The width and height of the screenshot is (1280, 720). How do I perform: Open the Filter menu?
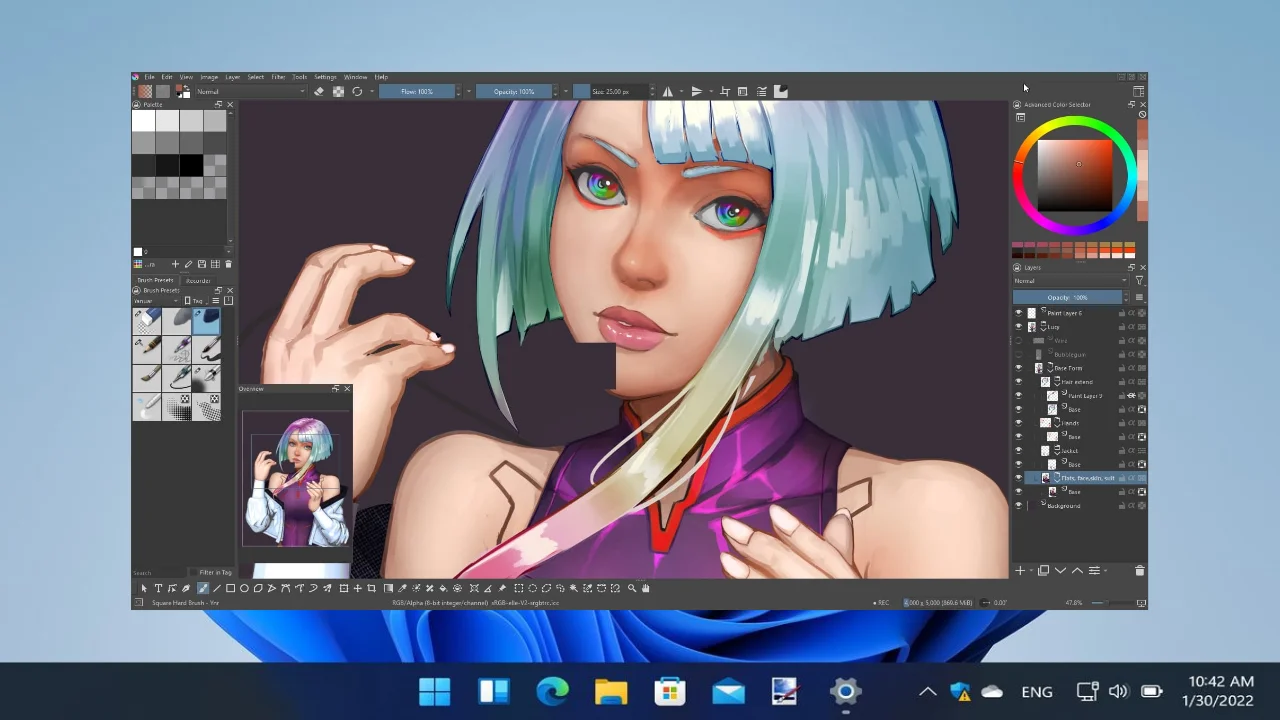(278, 77)
